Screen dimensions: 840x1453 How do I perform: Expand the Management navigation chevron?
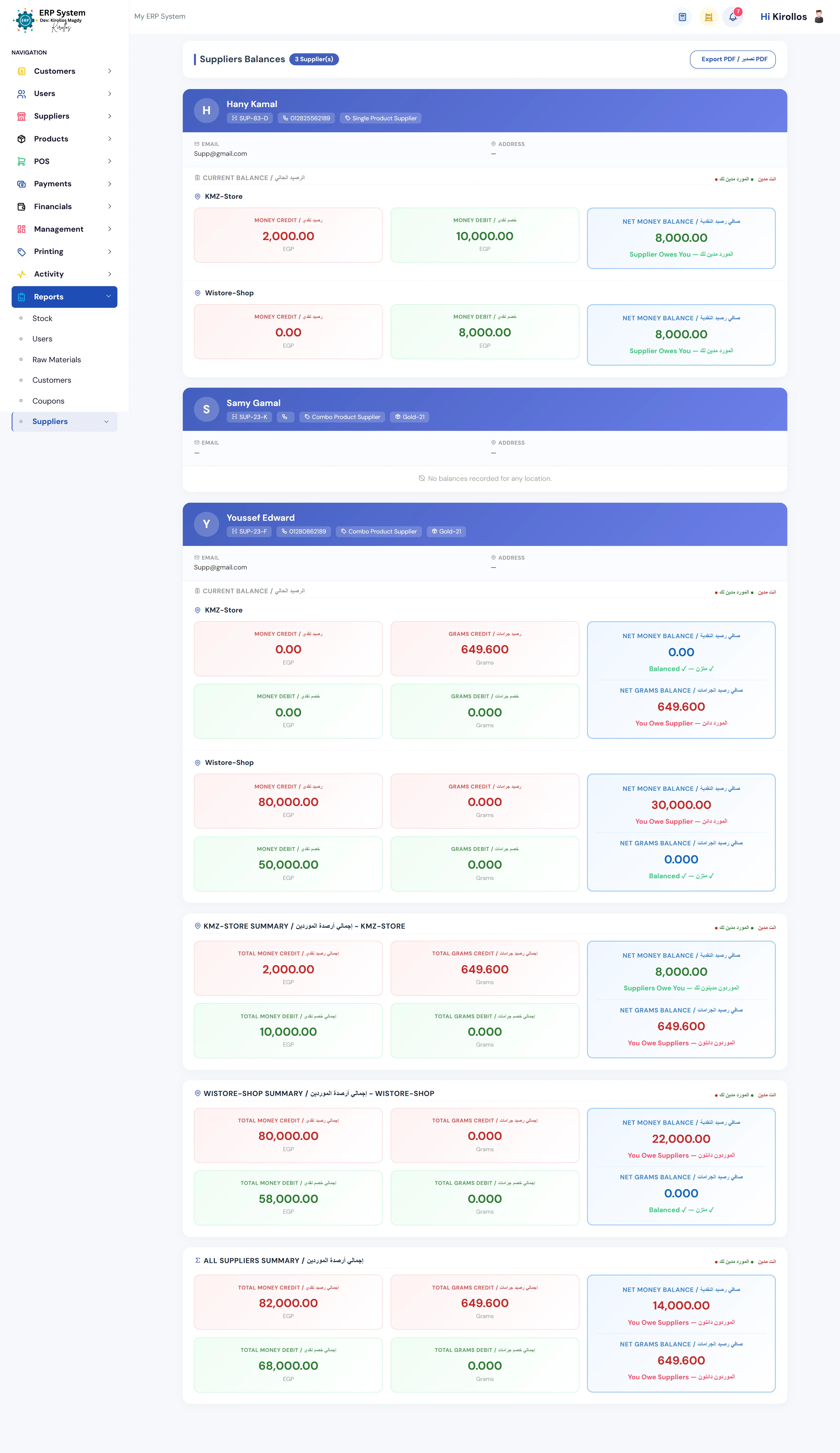pyautogui.click(x=109, y=229)
